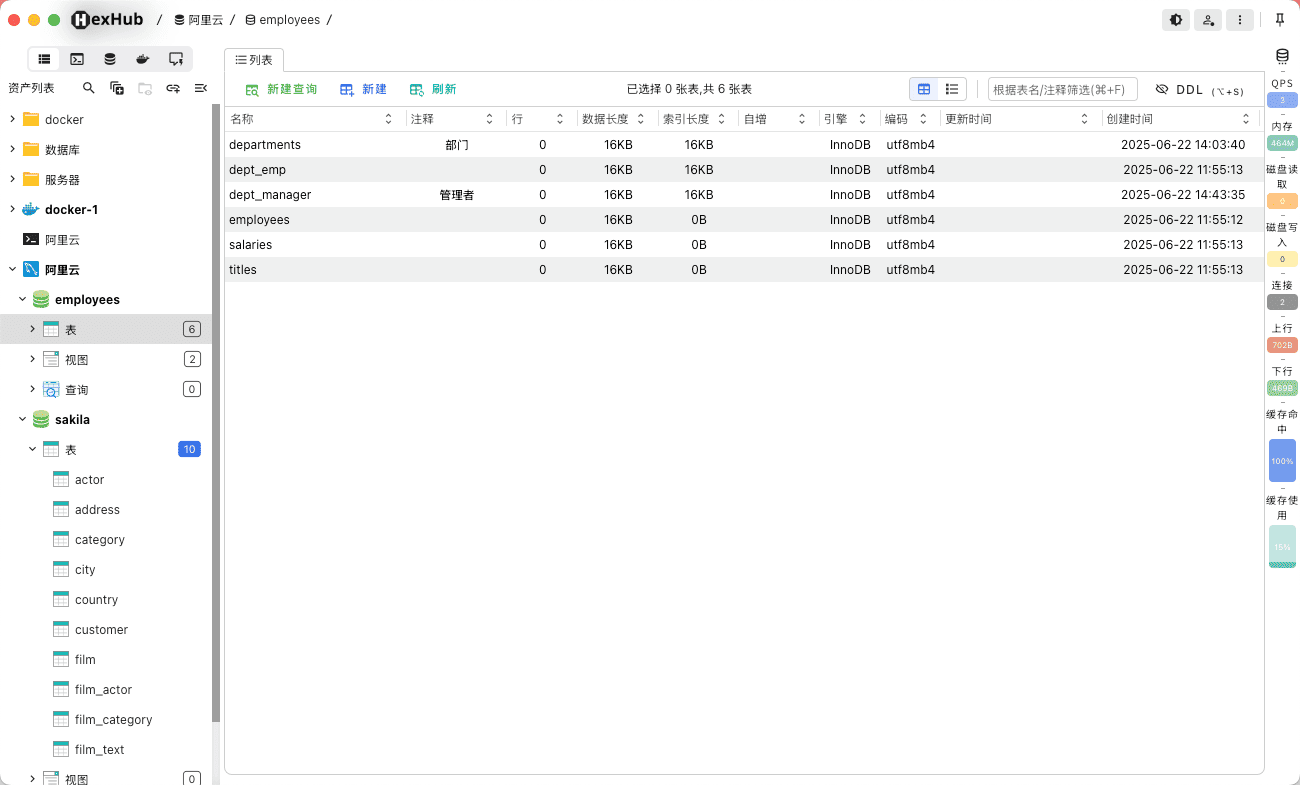Click the 新建查询 button
The width and height of the screenshot is (1300, 785).
281,89
